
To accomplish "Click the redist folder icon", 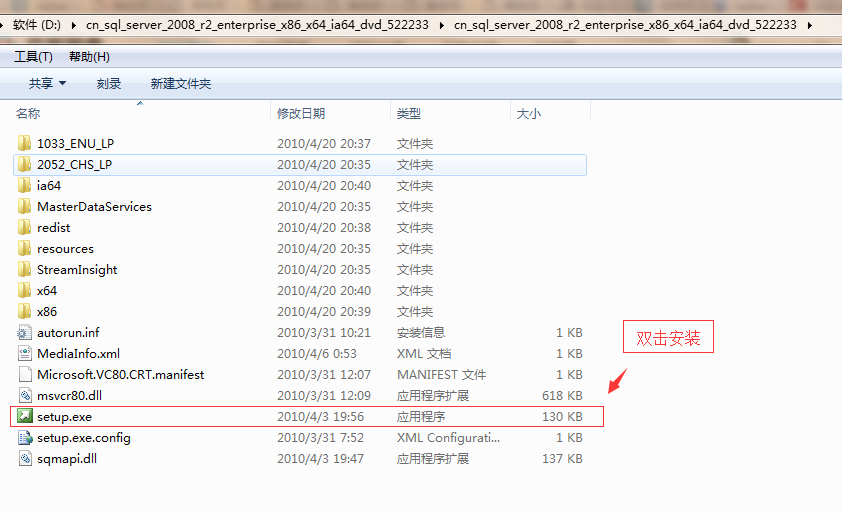I will pos(24,227).
